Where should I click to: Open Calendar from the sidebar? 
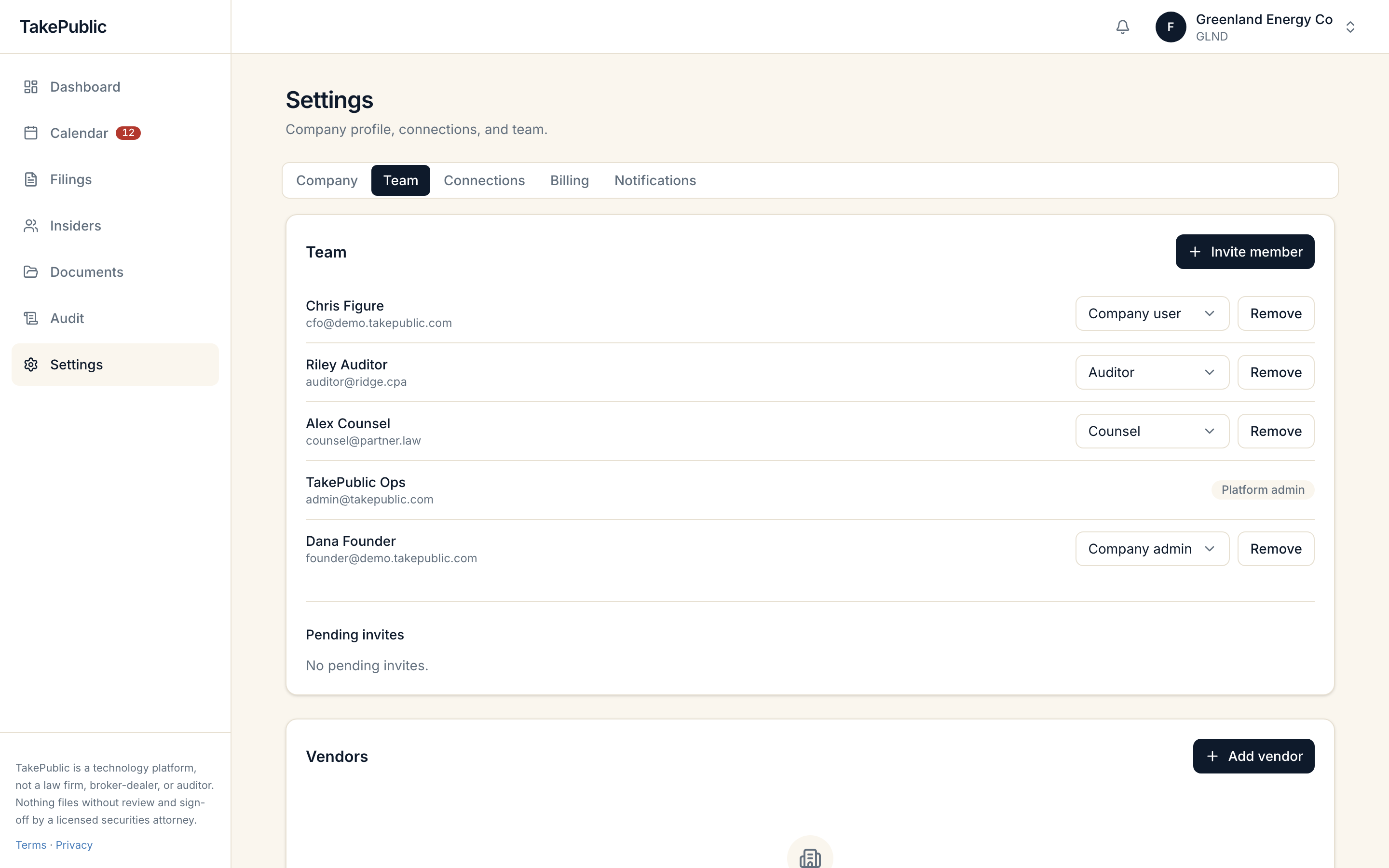pyautogui.click(x=115, y=133)
